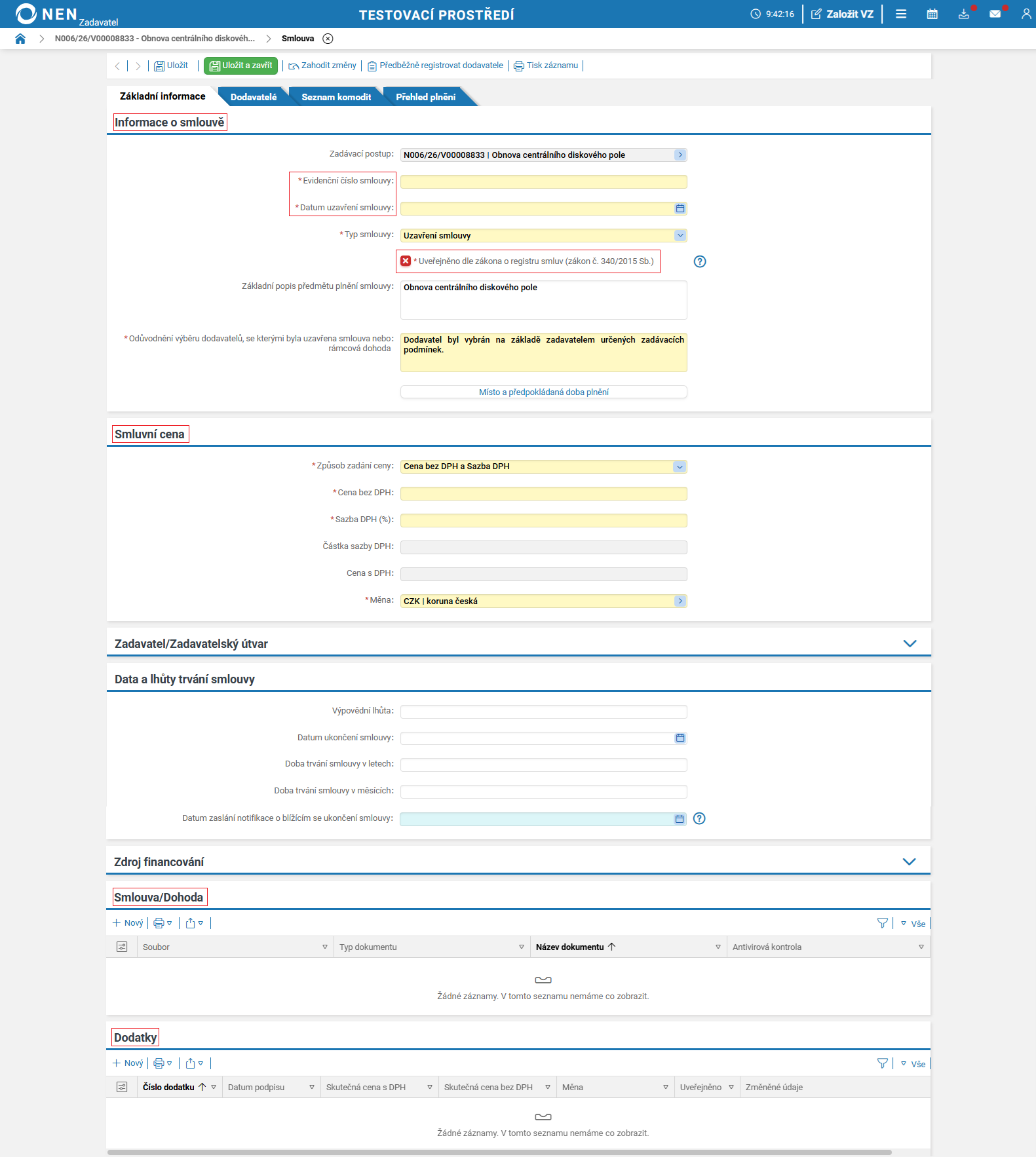Close the Smlouva breadcrumb tab
This screenshot has height=1157, width=1036.
[328, 39]
